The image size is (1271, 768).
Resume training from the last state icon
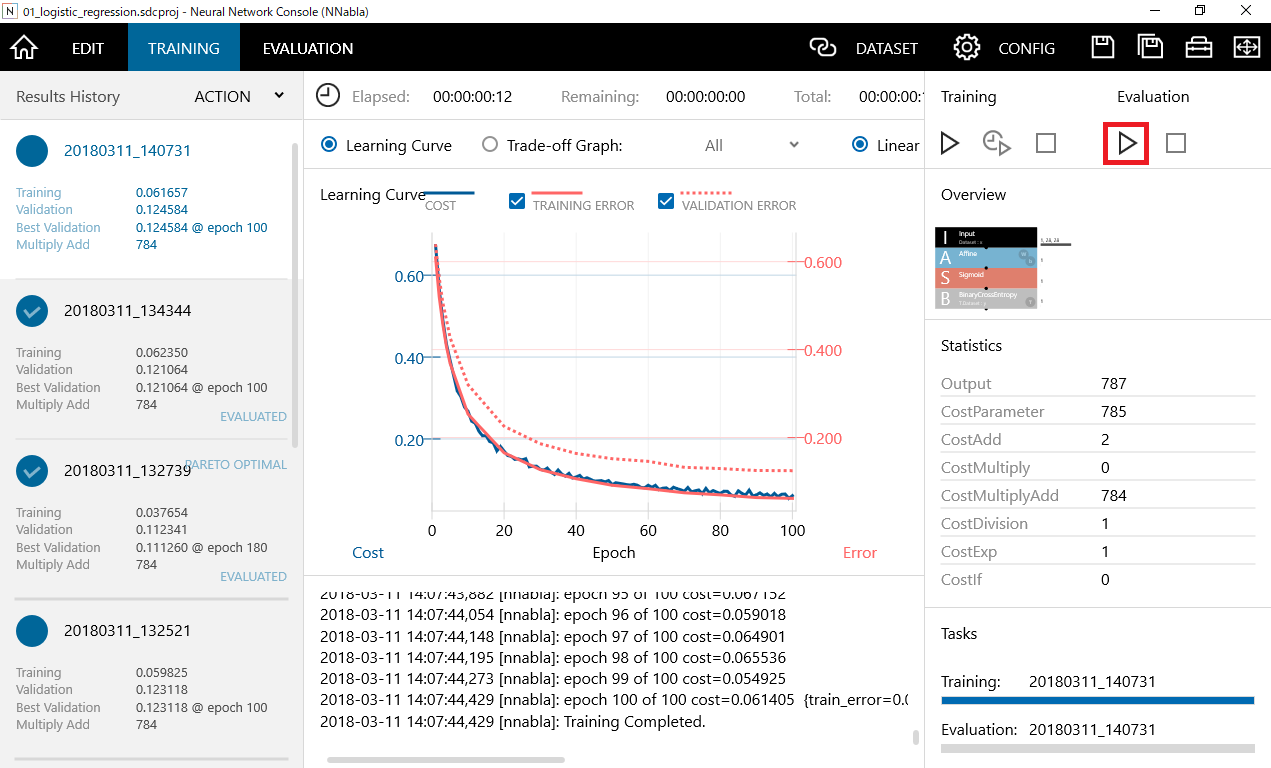[x=996, y=143]
